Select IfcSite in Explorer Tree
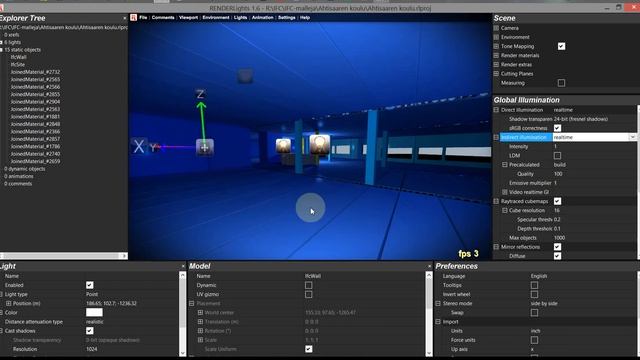The image size is (640, 360). click(18, 64)
